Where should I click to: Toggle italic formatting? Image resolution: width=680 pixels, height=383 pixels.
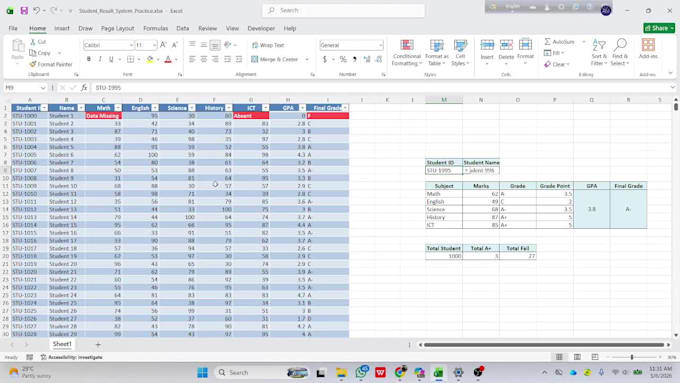coord(100,59)
